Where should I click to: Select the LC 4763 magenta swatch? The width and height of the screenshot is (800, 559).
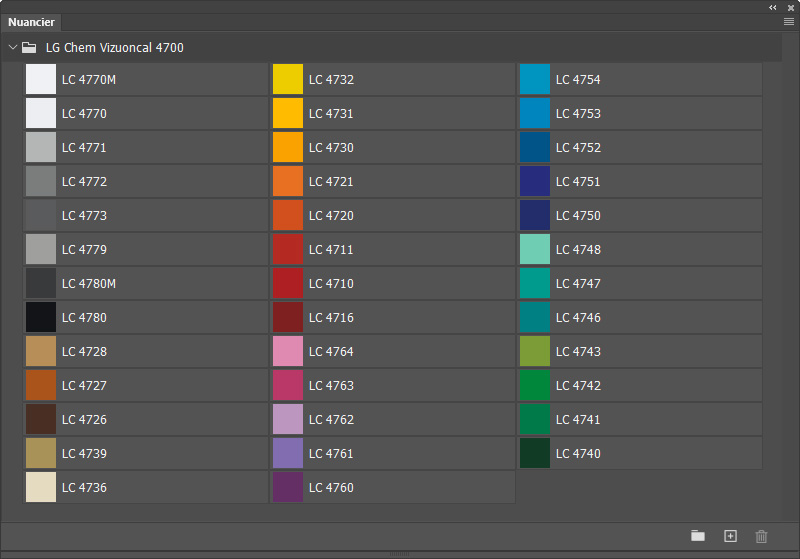[x=288, y=385]
